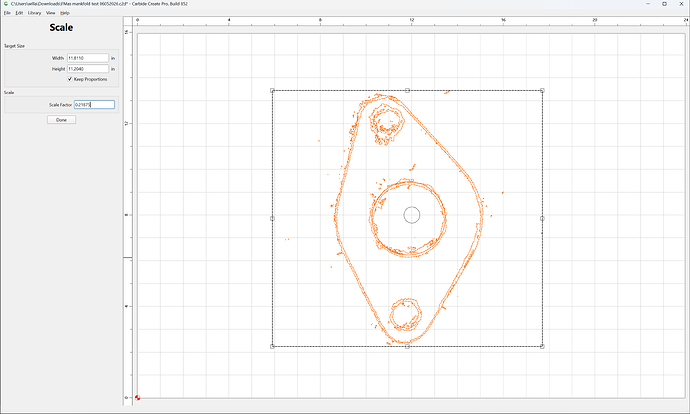The image size is (690, 414).
Task: Close the Carbide Create window
Action: point(681,4)
